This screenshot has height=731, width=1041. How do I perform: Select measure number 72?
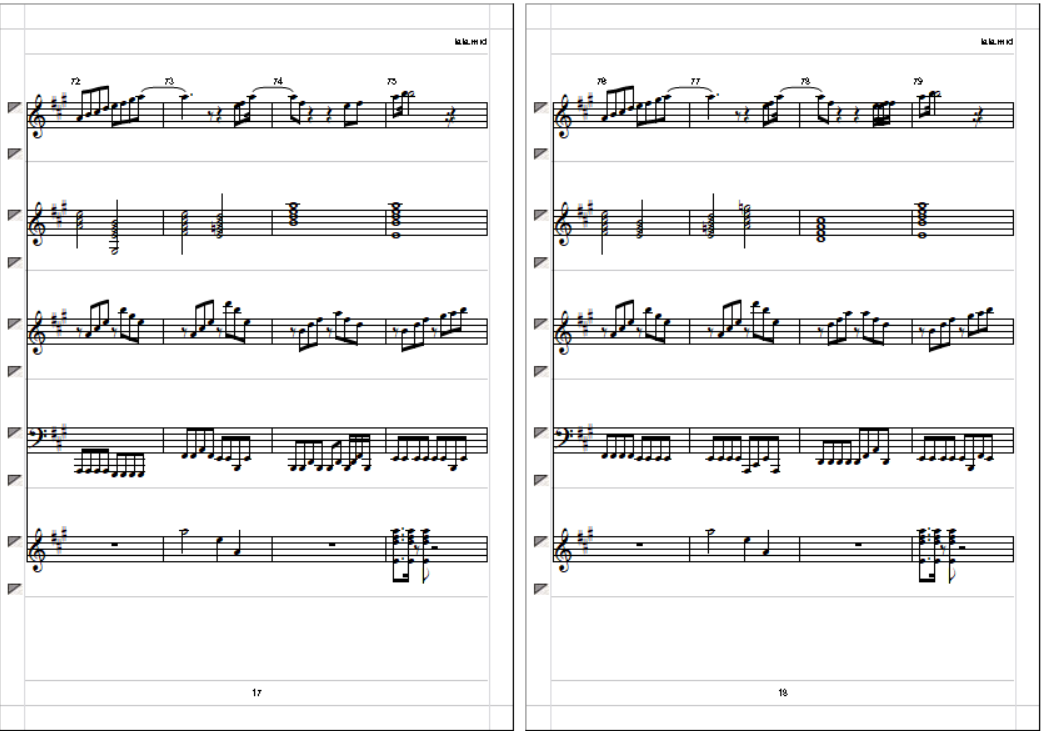click(x=75, y=81)
